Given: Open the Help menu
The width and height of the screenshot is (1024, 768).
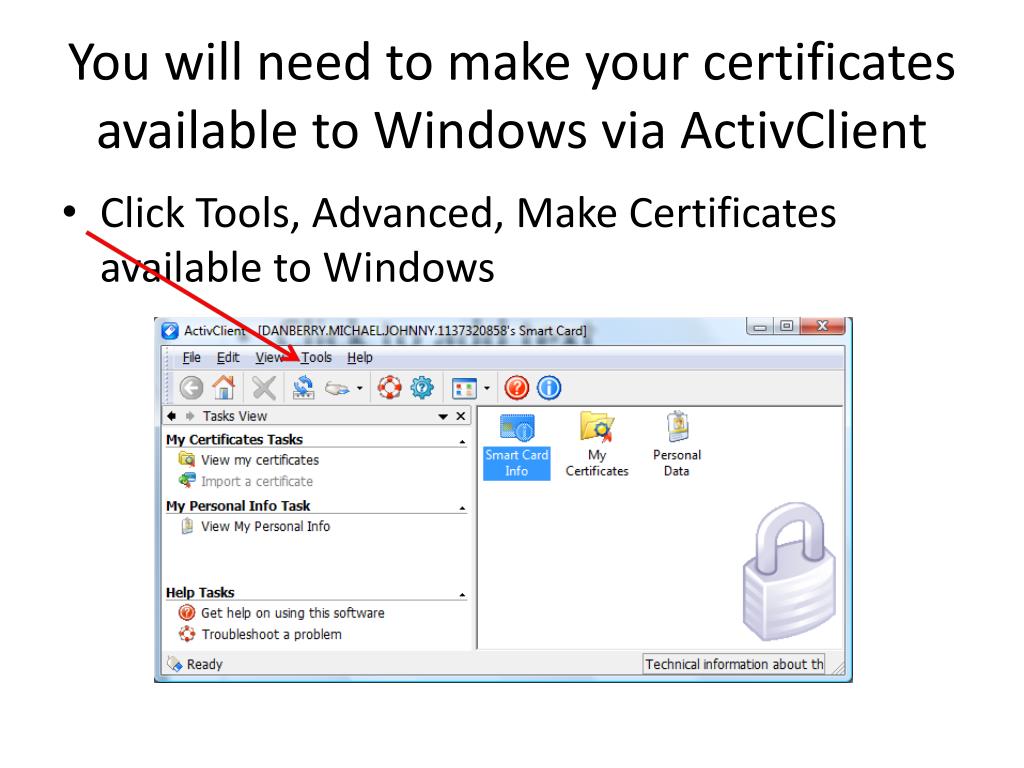Looking at the screenshot, I should point(360,357).
